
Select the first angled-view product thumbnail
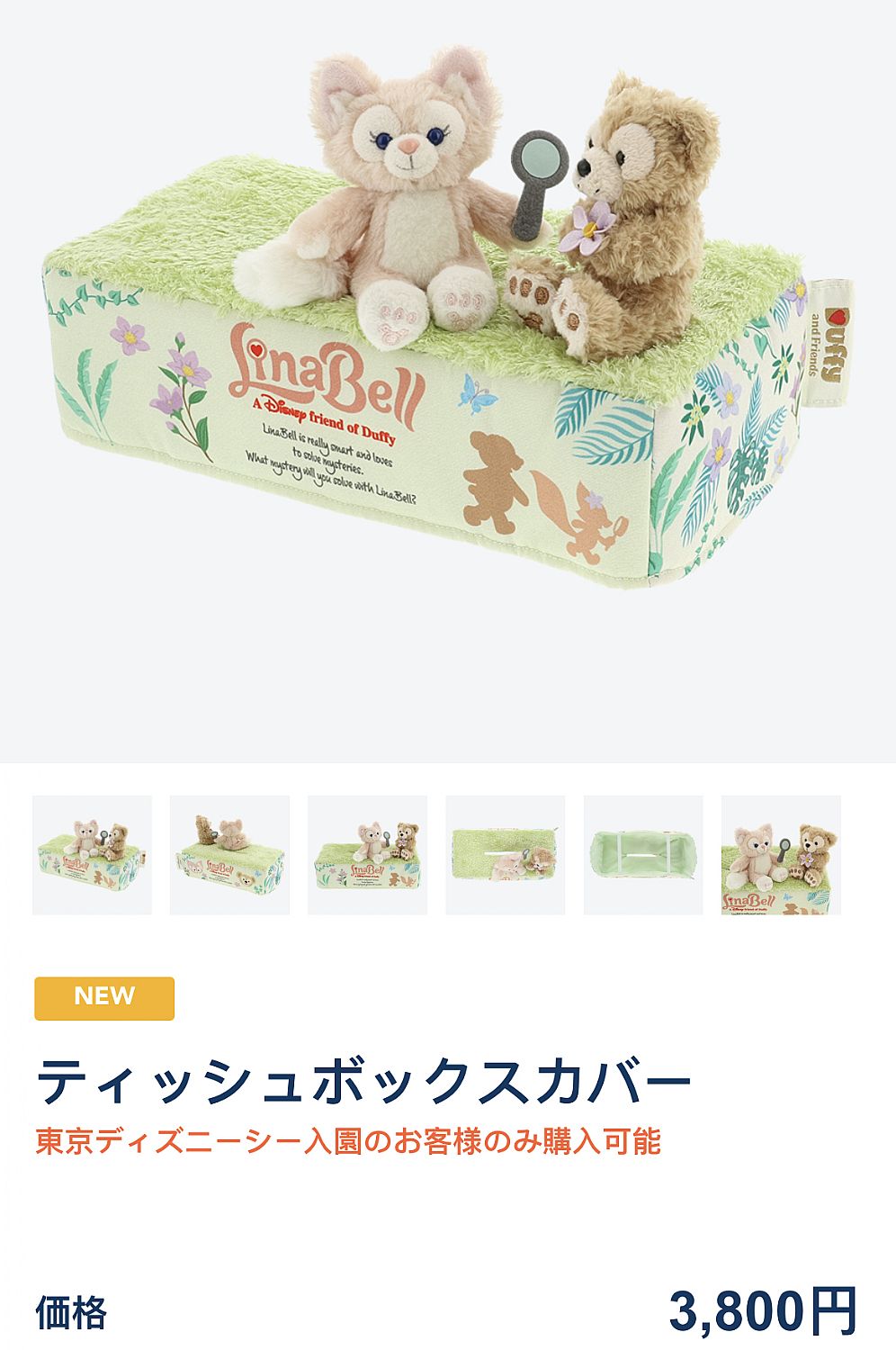[92, 855]
